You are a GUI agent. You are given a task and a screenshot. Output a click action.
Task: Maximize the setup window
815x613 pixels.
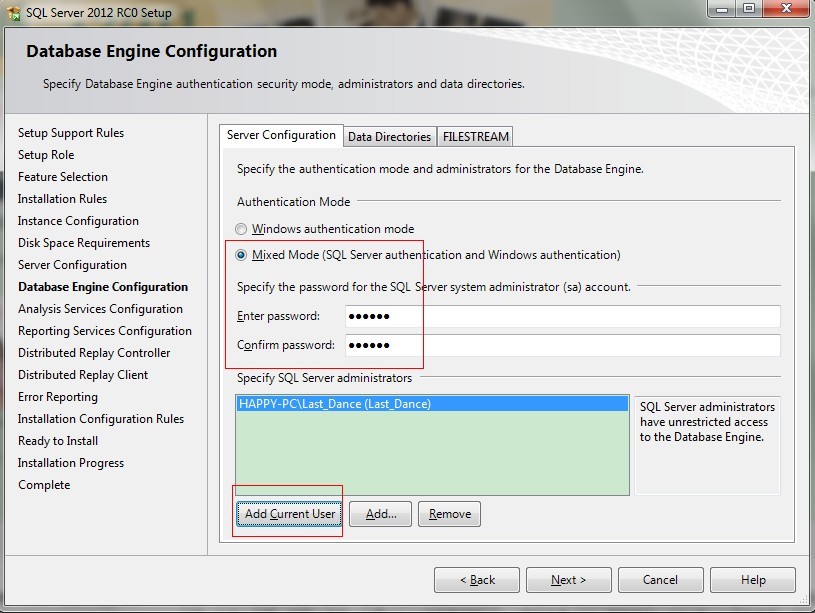click(749, 9)
